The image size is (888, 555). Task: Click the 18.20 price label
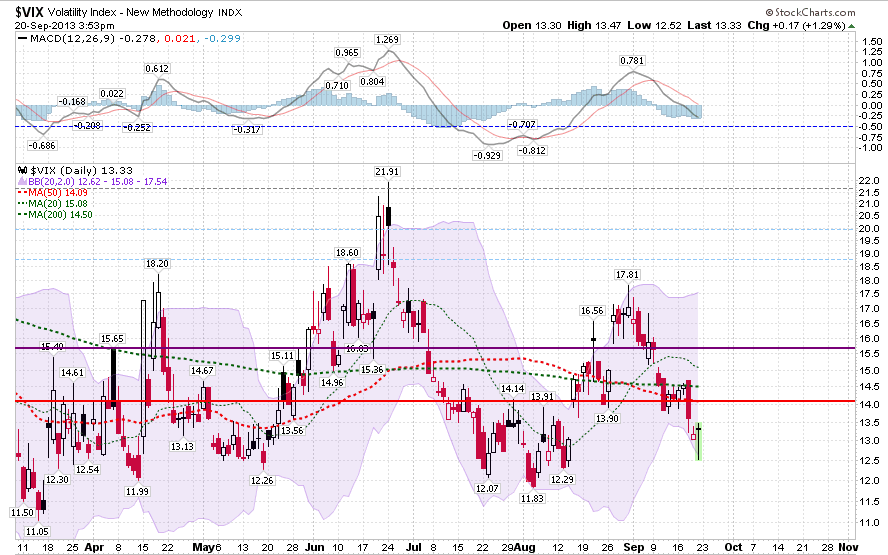(x=157, y=264)
